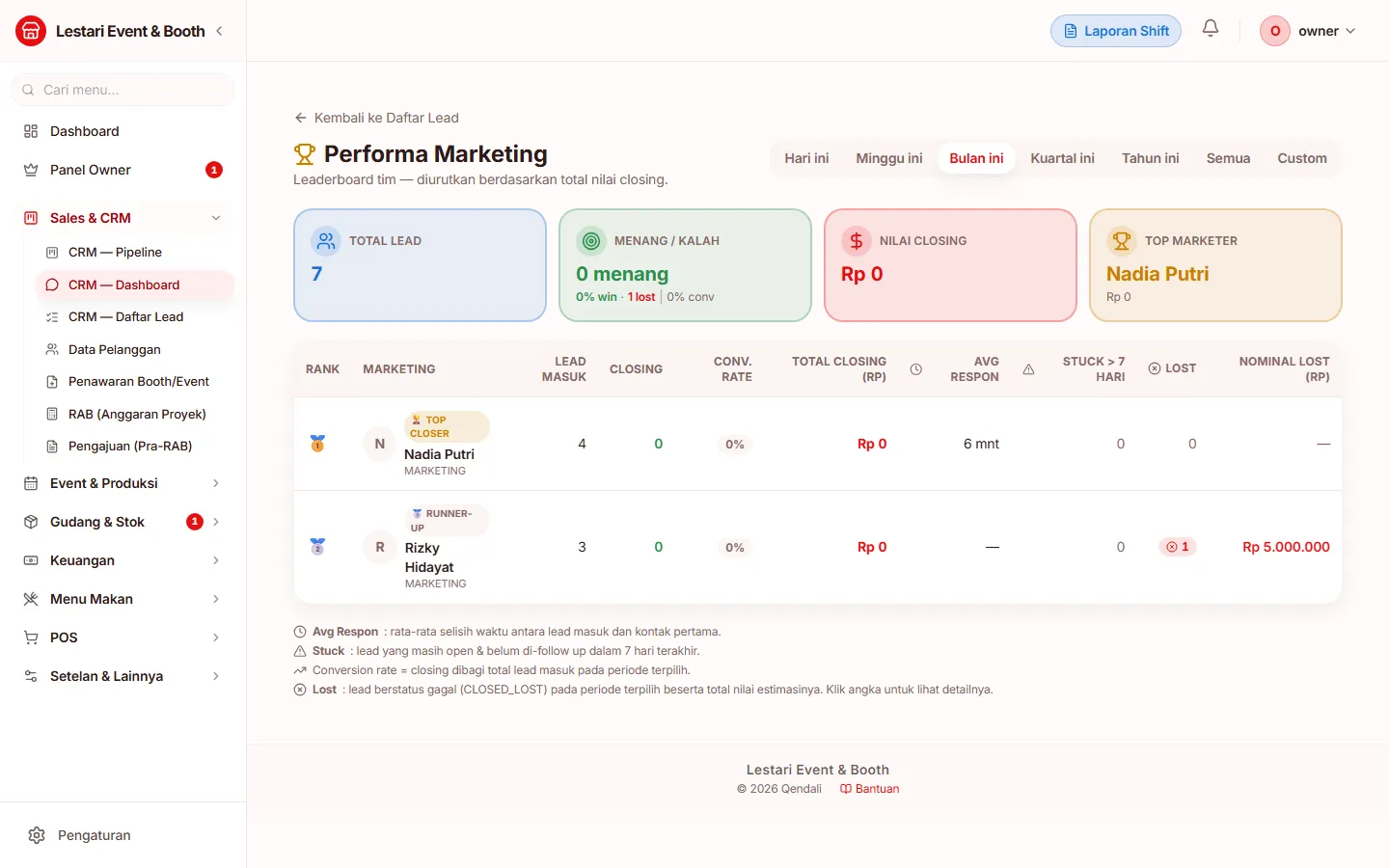1389x868 pixels.
Task: Click the notification bell icon
Action: (x=1211, y=29)
